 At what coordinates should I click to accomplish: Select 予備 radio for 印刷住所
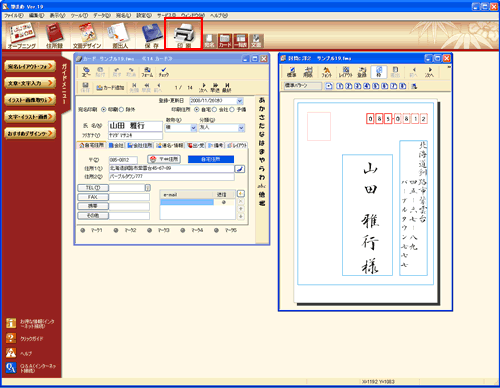pyautogui.click(x=232, y=109)
